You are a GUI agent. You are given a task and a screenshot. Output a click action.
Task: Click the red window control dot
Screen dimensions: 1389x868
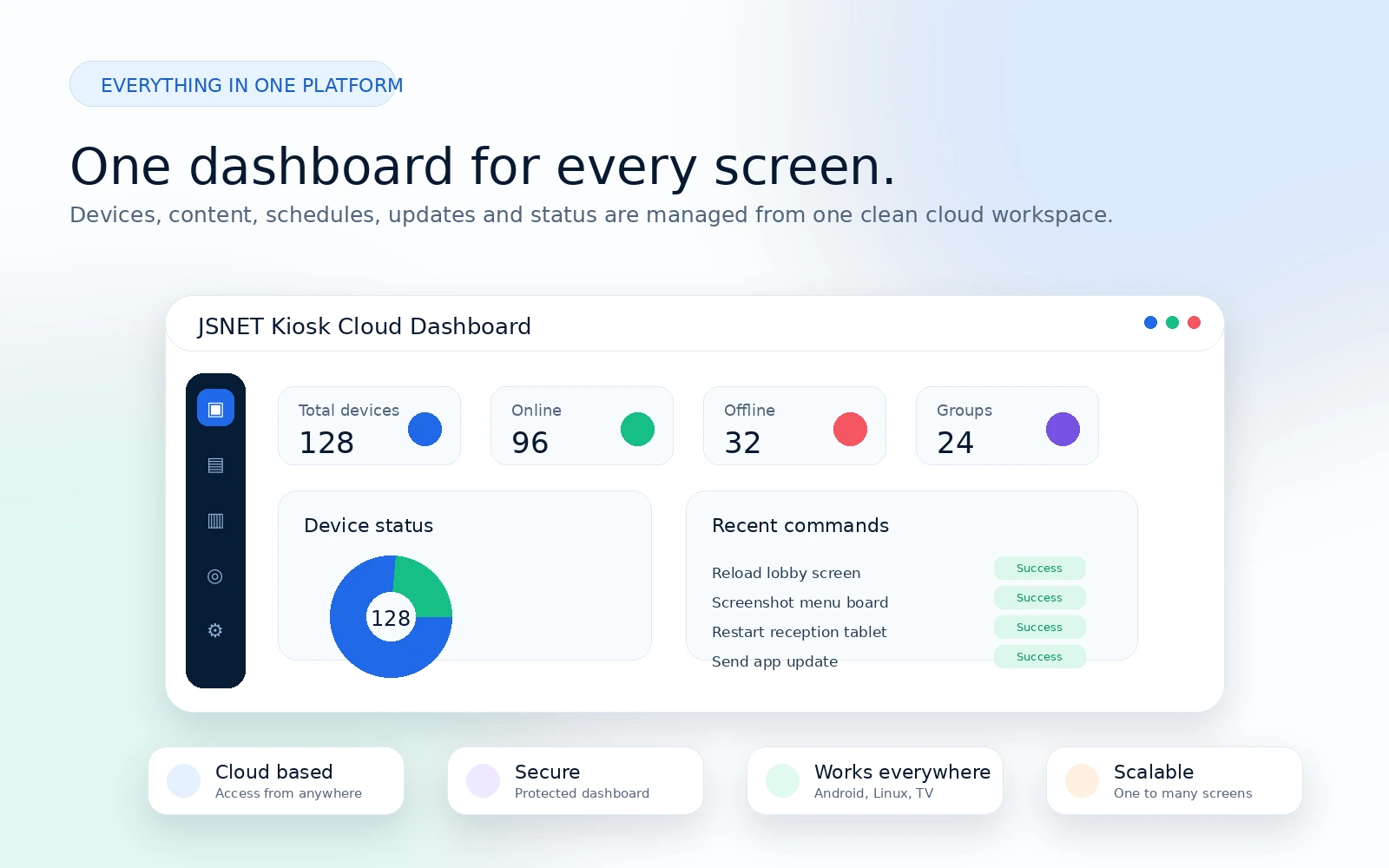point(1194,322)
